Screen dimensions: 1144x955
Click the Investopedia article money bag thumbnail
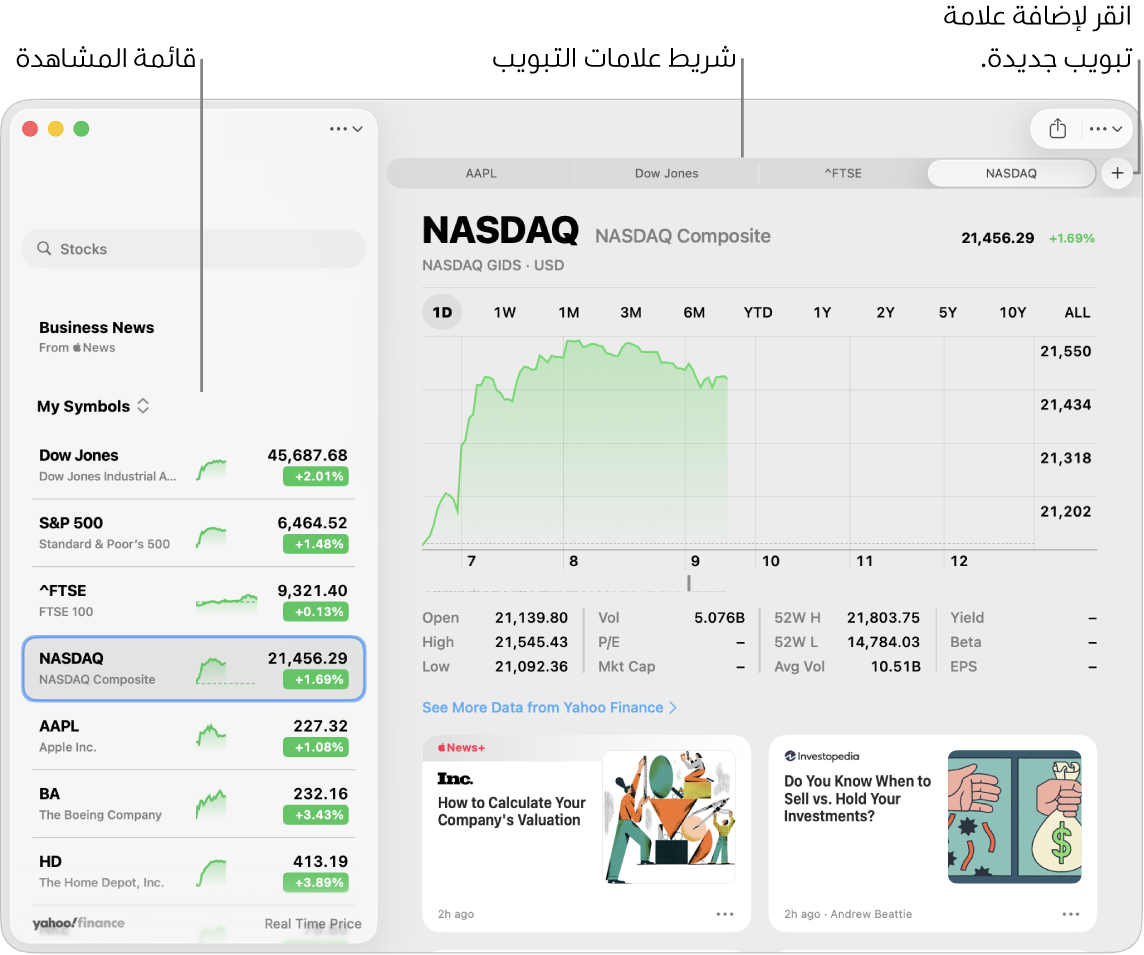click(1014, 817)
